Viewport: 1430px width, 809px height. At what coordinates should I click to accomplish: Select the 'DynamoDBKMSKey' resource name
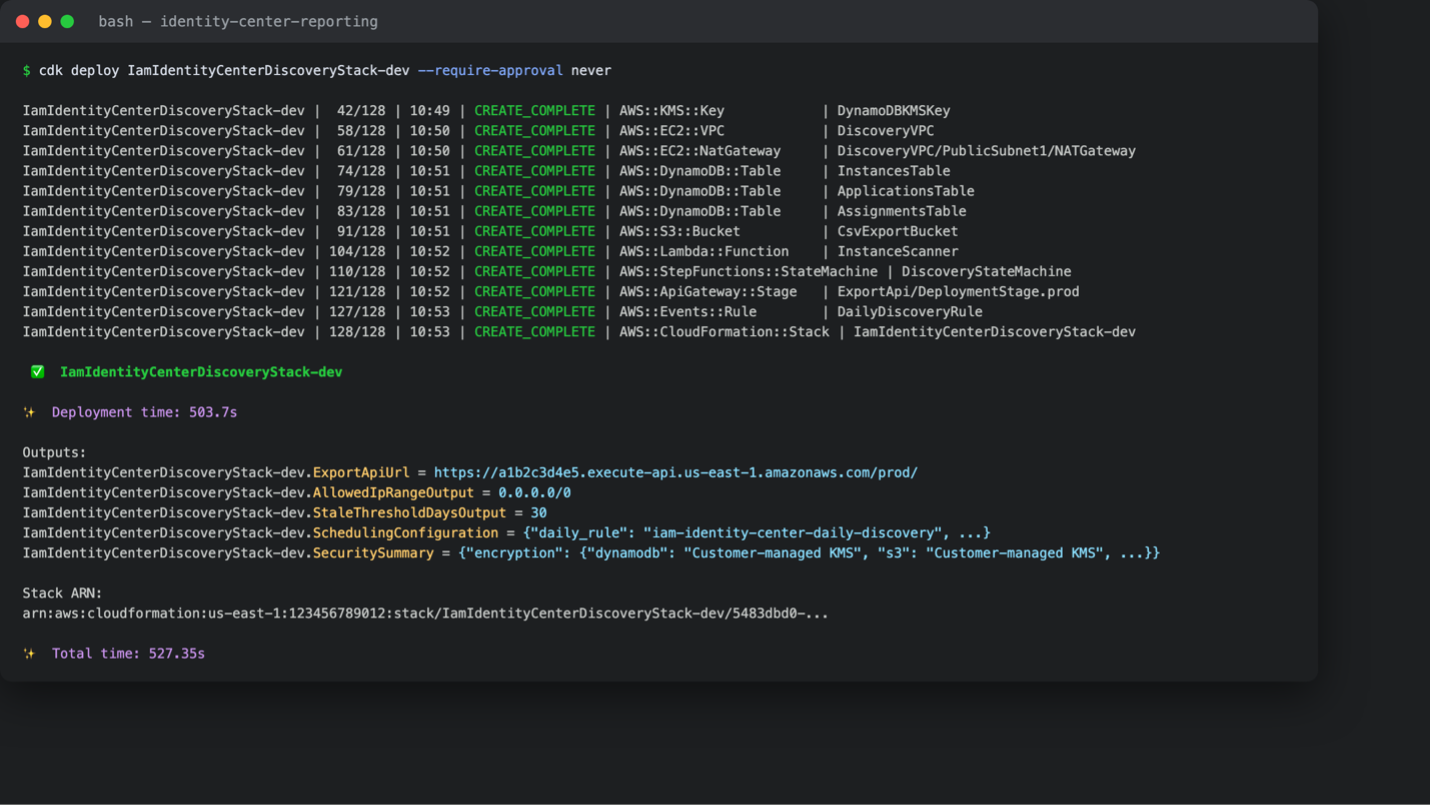click(x=894, y=111)
